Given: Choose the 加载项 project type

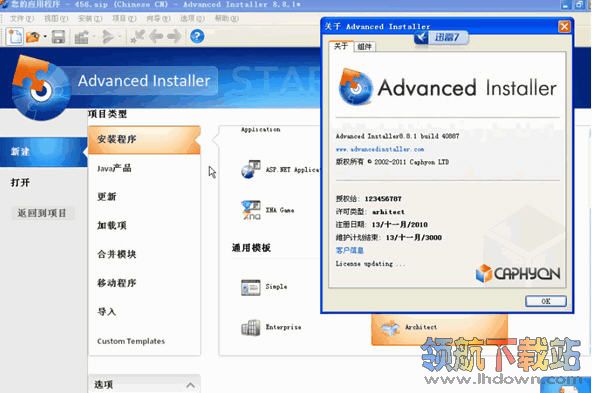Looking at the screenshot, I should click(112, 225).
